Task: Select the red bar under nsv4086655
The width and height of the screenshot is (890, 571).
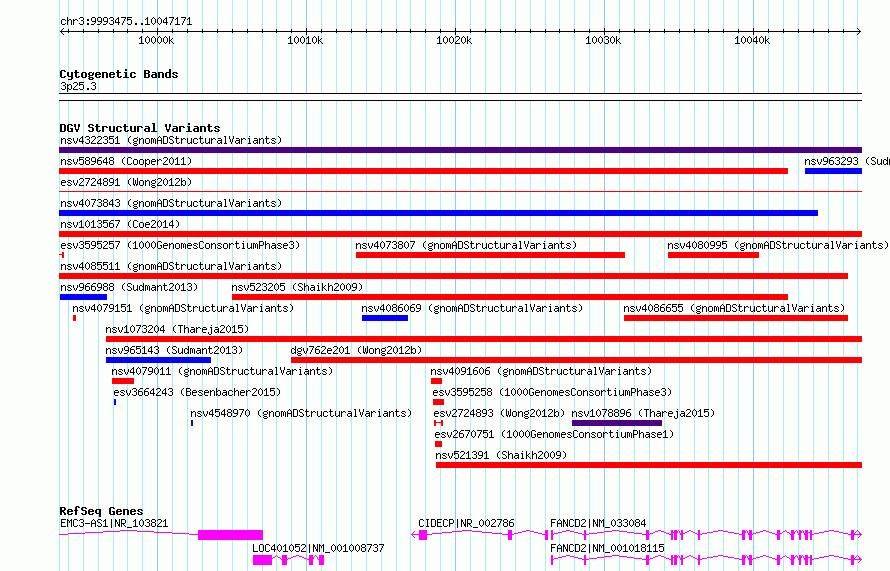Action: [x=736, y=318]
